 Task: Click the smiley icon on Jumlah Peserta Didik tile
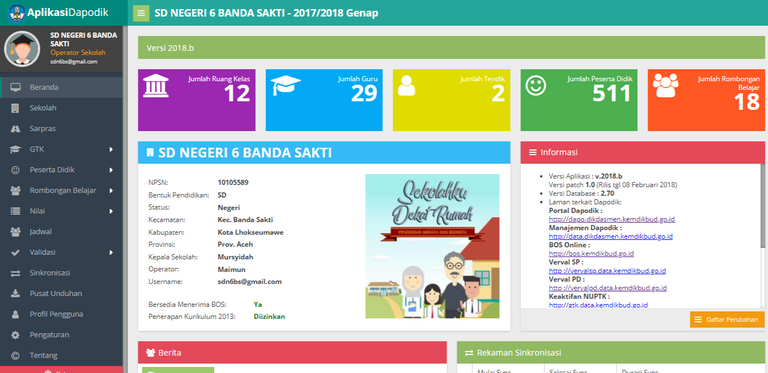click(x=535, y=86)
